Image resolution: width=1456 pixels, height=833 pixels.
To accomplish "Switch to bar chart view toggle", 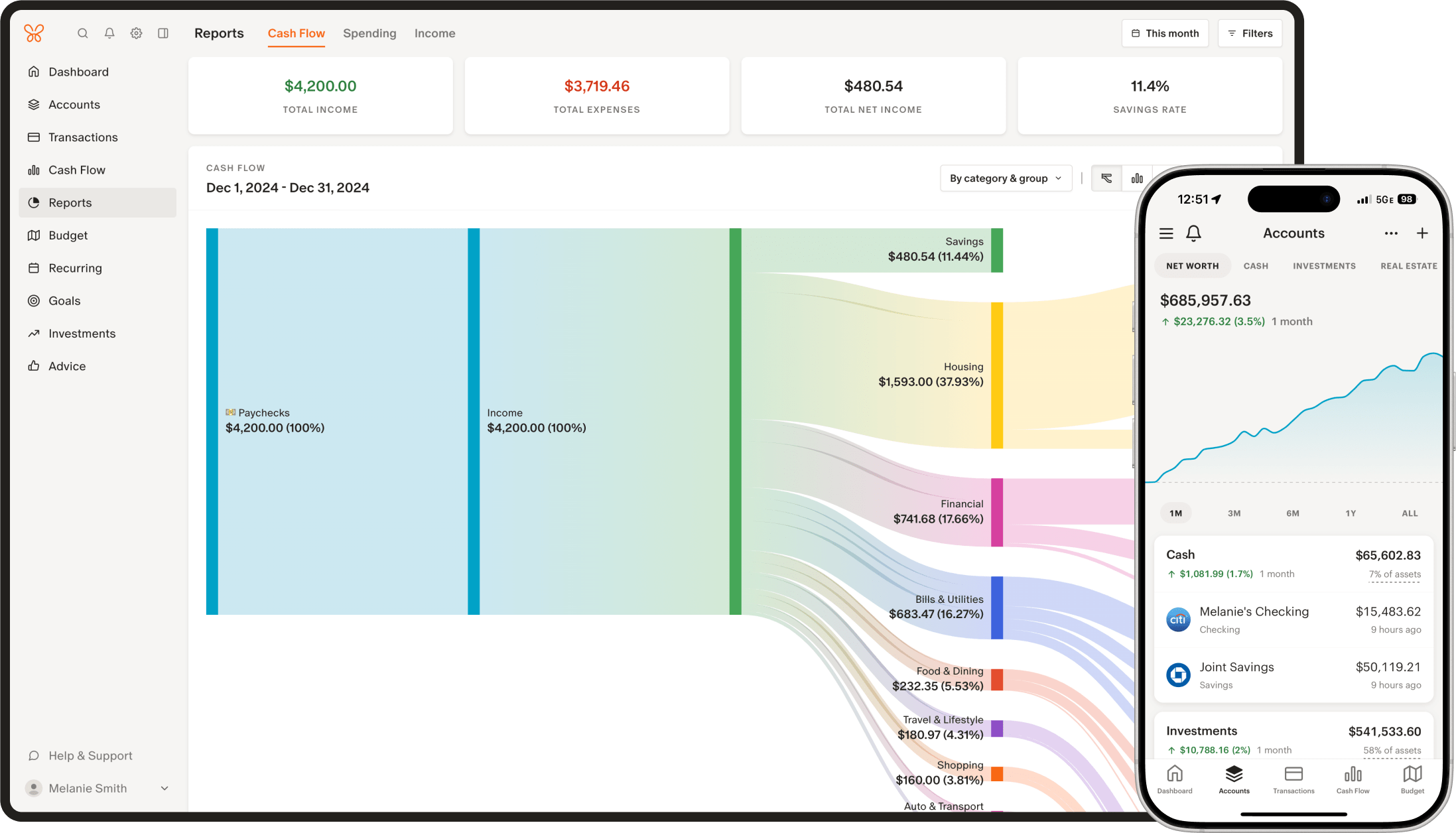I will pos(1137,178).
